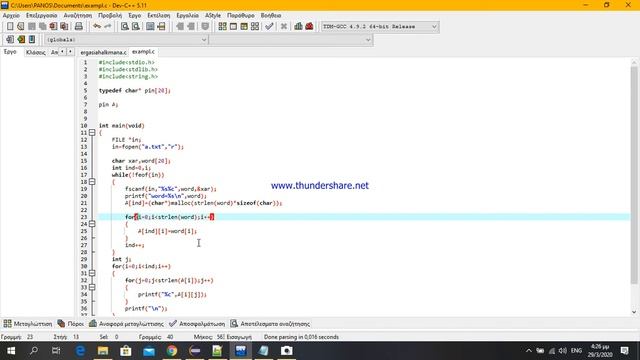Screen dimensions: 640x360
Task: Open the (globals) scope dropdown
Action: point(126,40)
